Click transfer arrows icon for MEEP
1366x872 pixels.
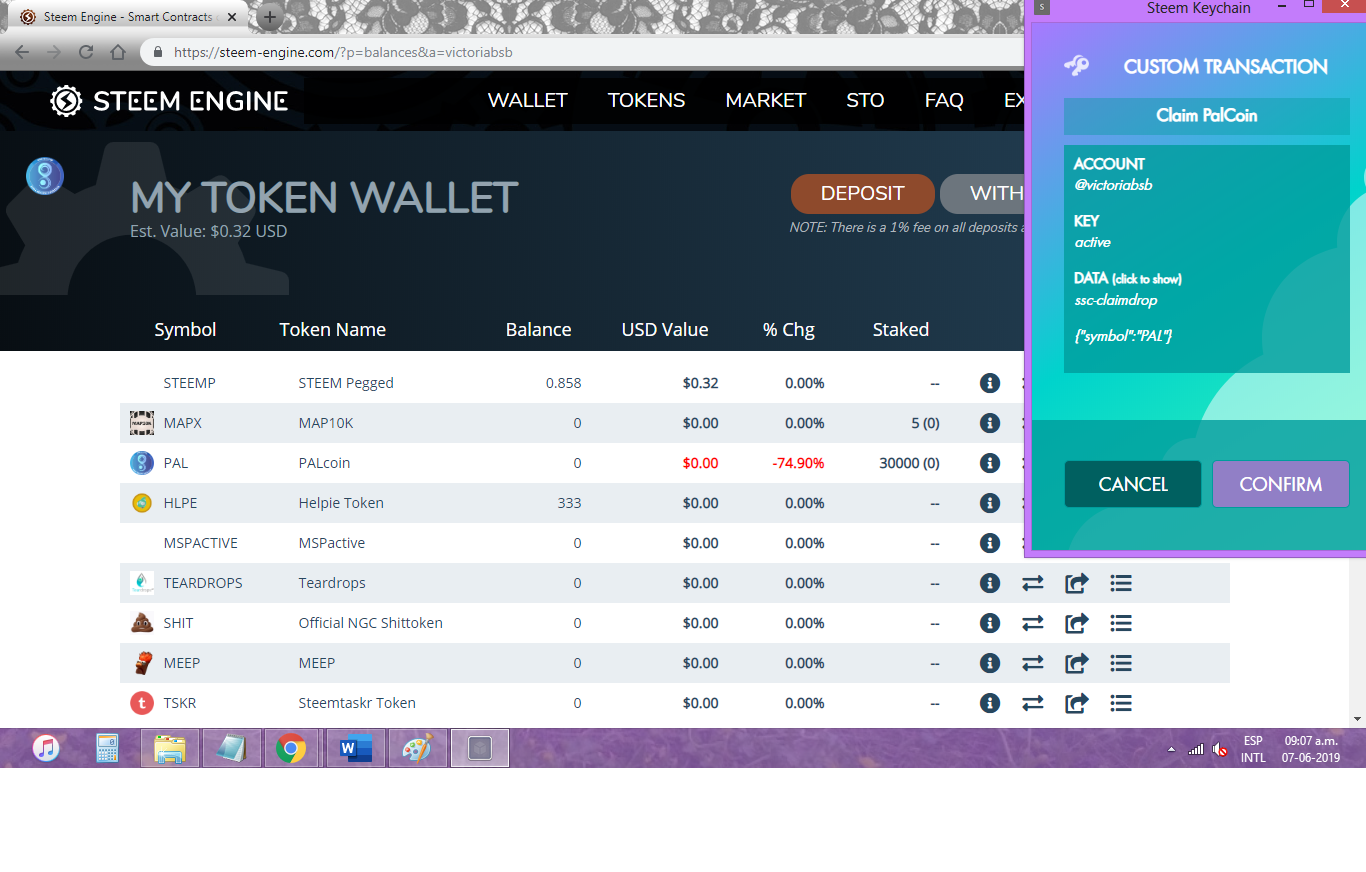pyautogui.click(x=1033, y=663)
